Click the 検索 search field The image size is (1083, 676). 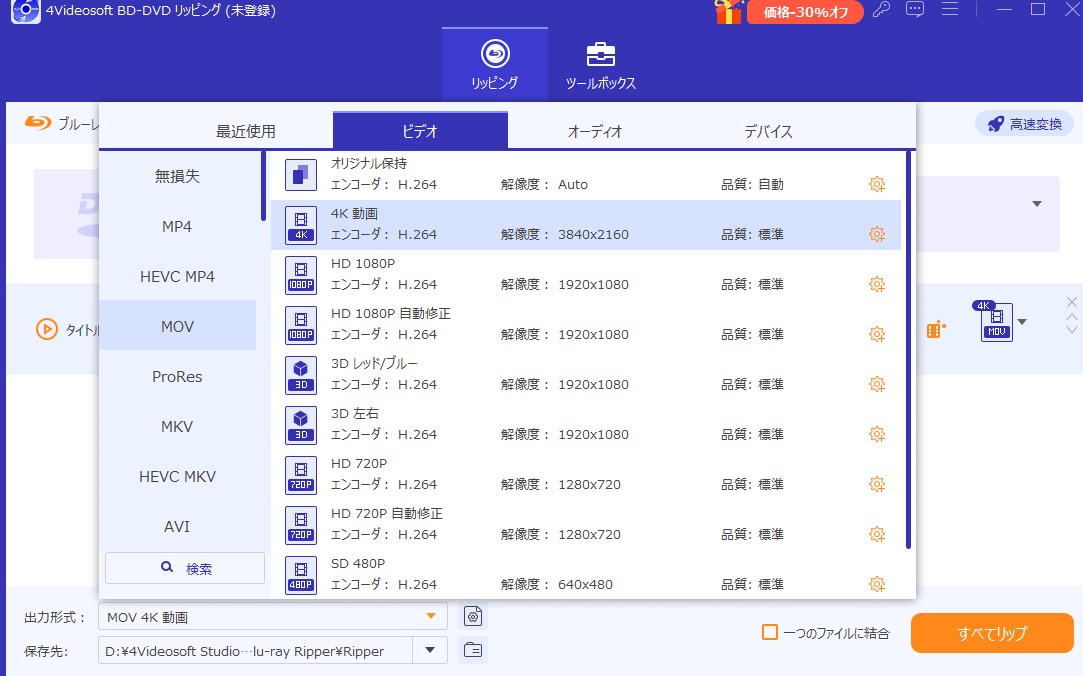[x=185, y=568]
